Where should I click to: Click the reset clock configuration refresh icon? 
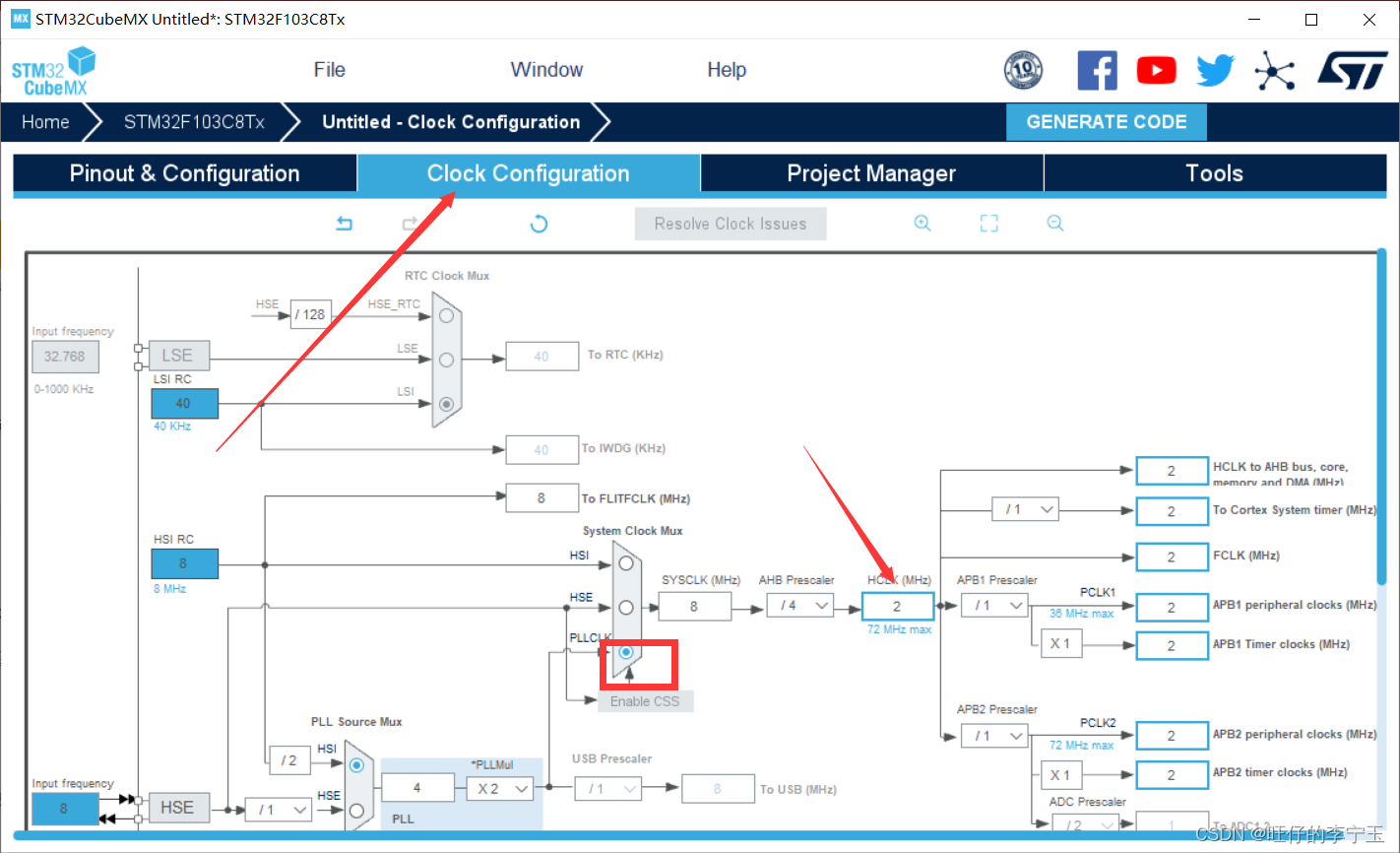[539, 224]
